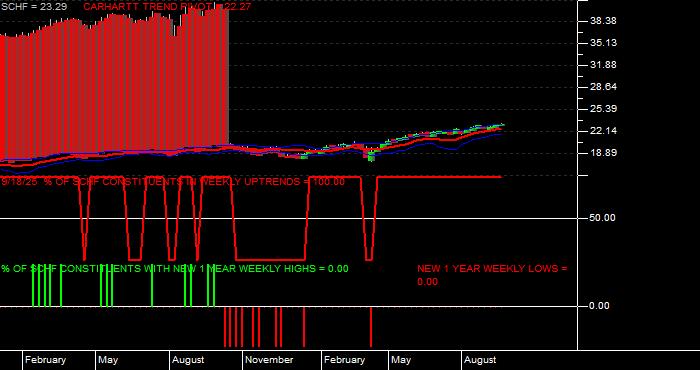Viewport: 700px width, 370px height.
Task: Click the 35.13 price axis value
Action: [603, 43]
